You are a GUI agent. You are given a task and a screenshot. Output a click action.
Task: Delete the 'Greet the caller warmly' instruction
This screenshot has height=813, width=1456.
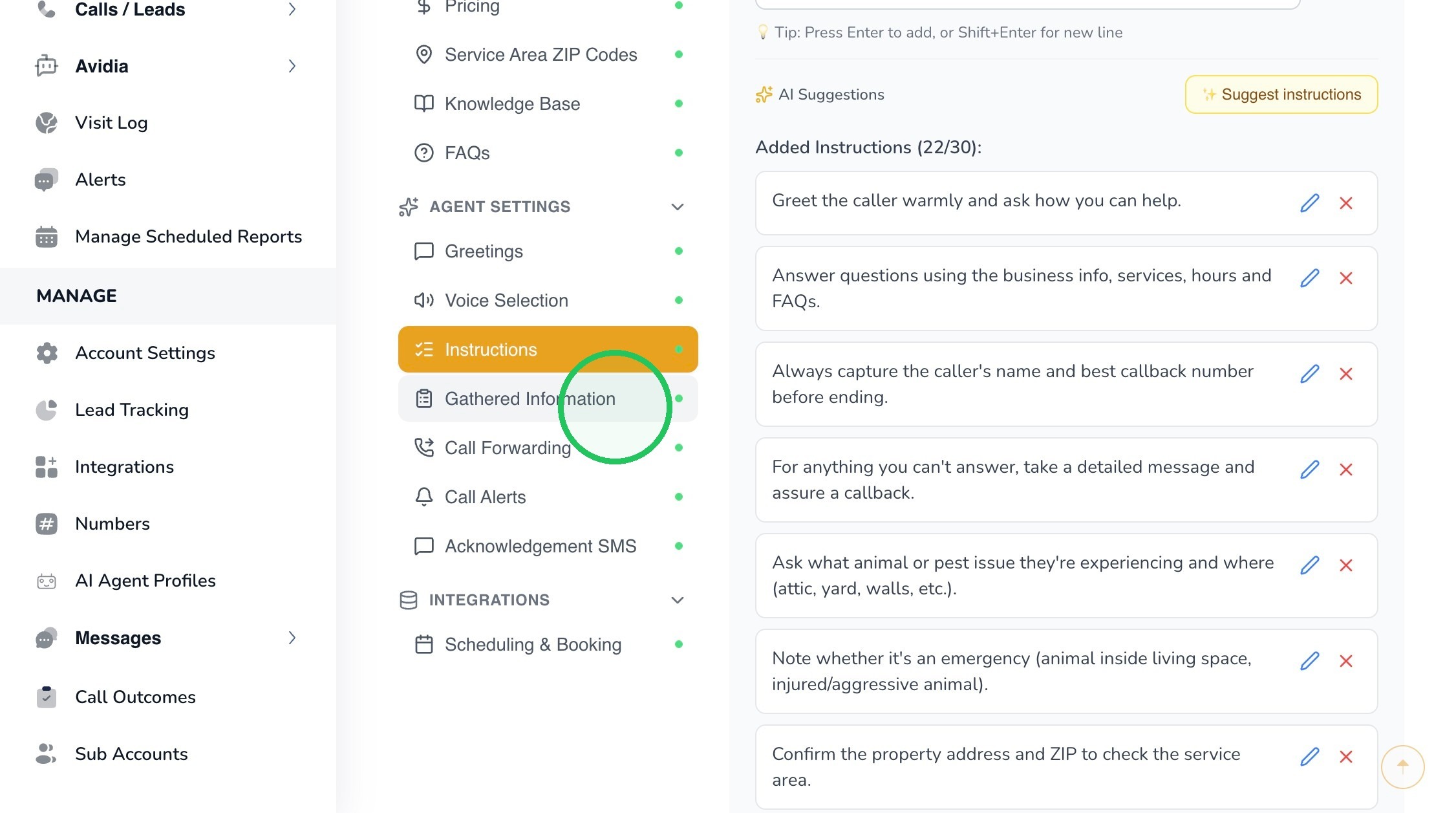(1346, 203)
